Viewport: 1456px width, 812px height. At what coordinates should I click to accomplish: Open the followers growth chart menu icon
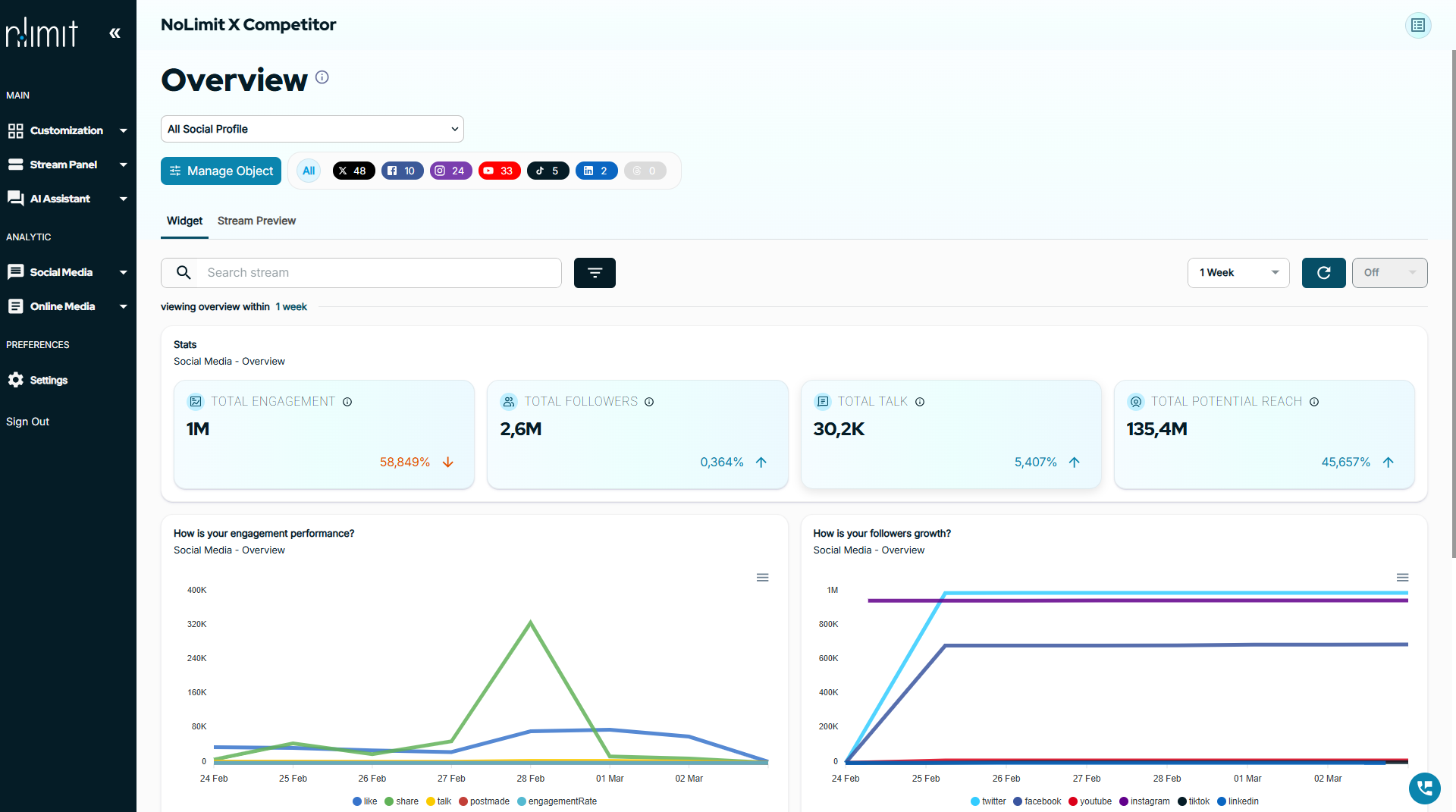(1402, 578)
